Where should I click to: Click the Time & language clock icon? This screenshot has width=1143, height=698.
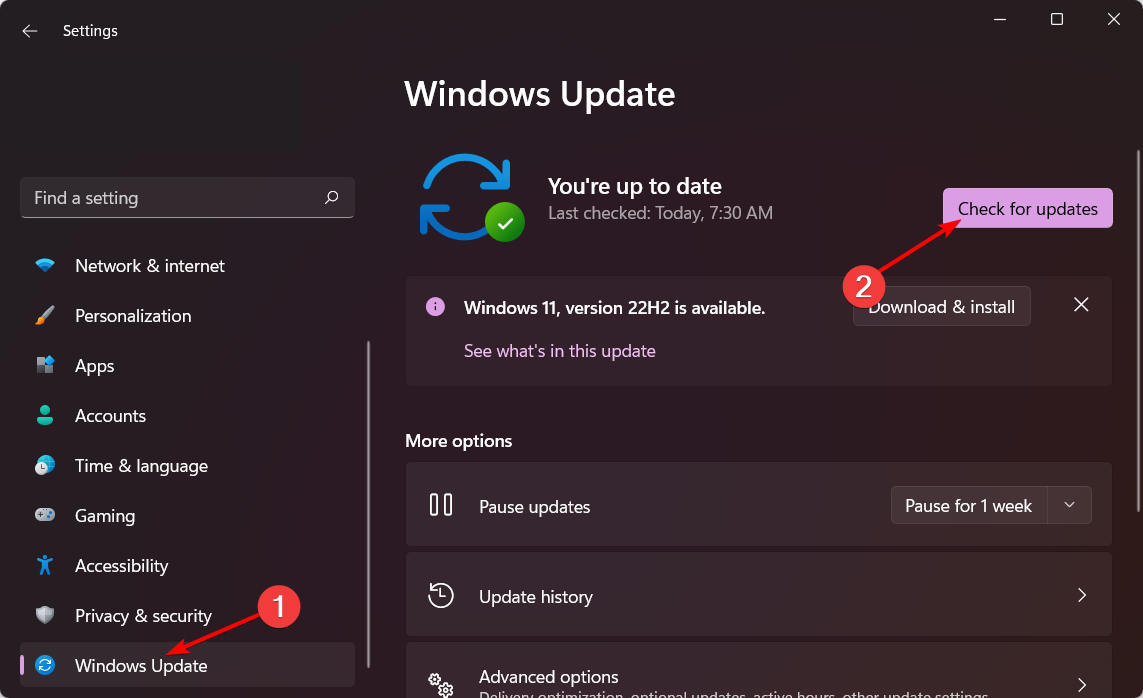pos(45,465)
